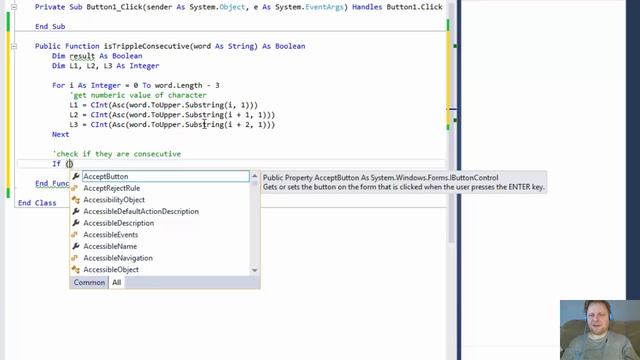Click the wrench icon beside AccessibleDefaultActionDescription
This screenshot has width=640, height=360.
[76, 211]
